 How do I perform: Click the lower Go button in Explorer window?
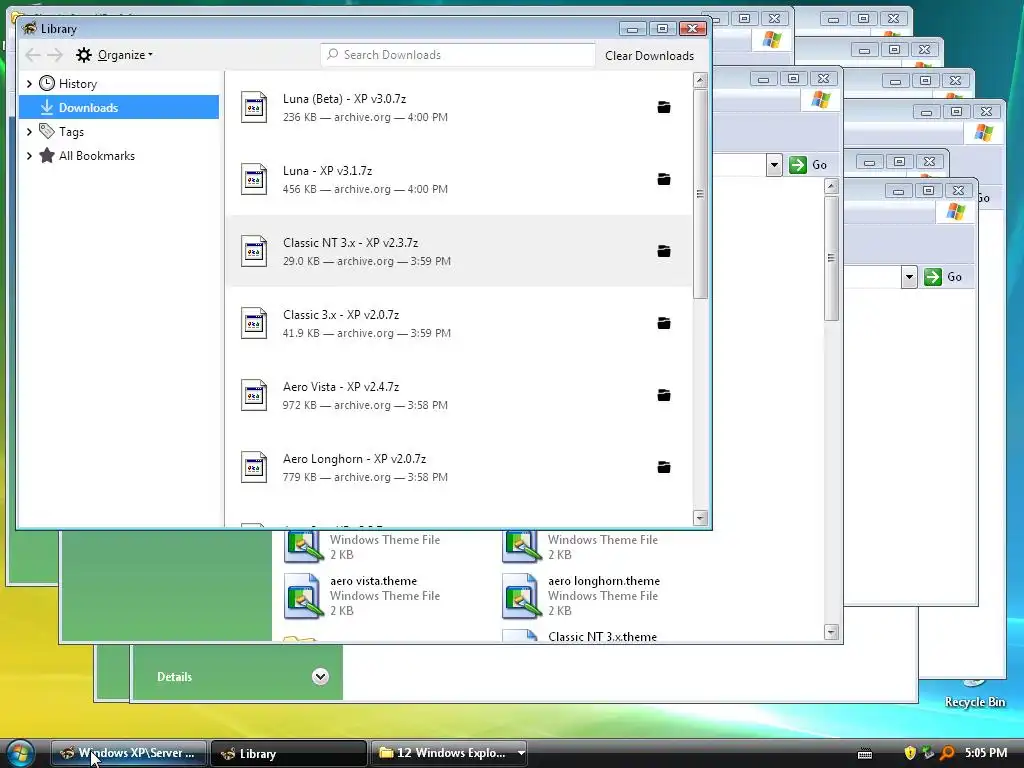pos(944,277)
